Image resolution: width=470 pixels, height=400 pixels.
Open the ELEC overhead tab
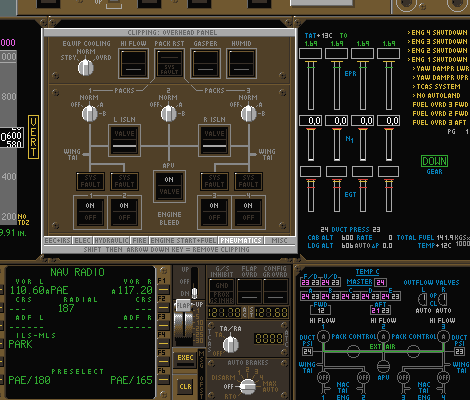[83, 240]
